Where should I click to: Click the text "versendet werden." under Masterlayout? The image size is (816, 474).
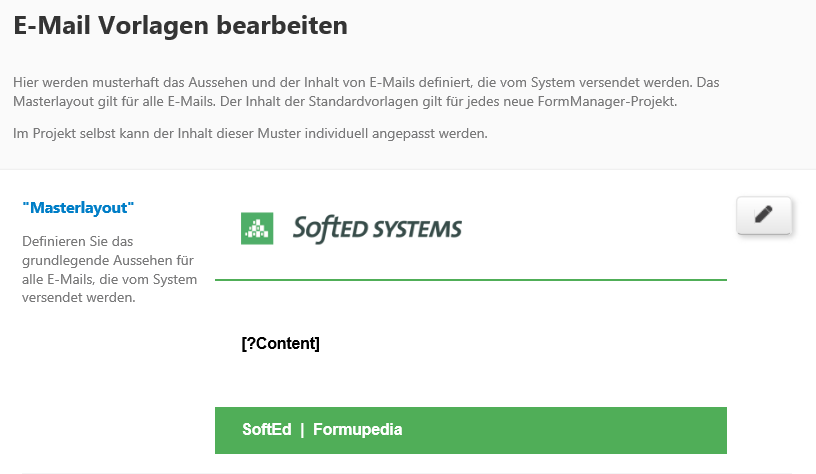point(79,298)
